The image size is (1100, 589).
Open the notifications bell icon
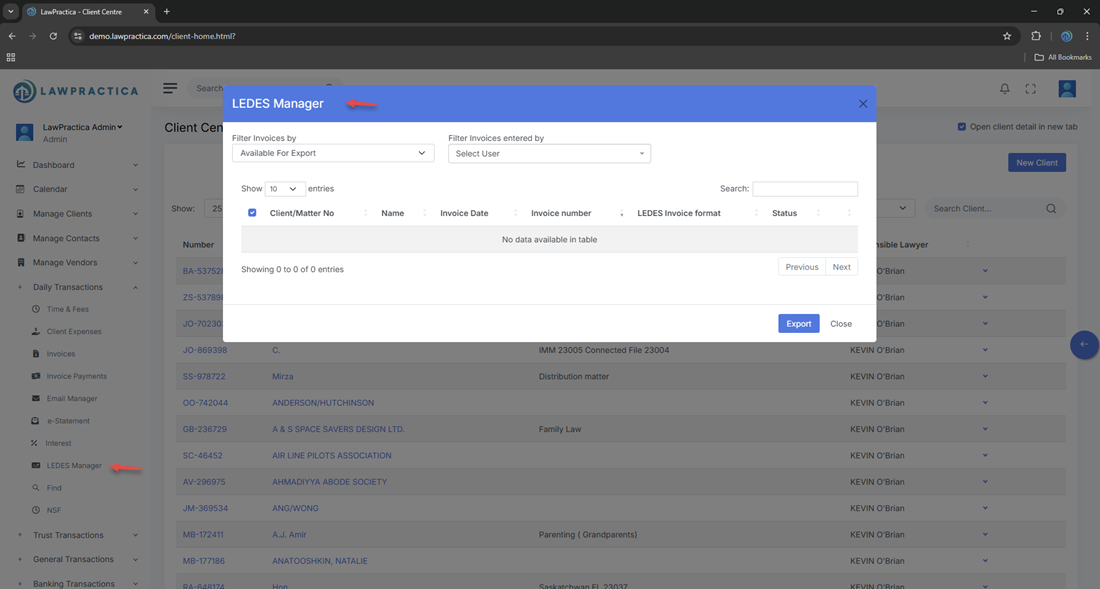click(x=1005, y=89)
